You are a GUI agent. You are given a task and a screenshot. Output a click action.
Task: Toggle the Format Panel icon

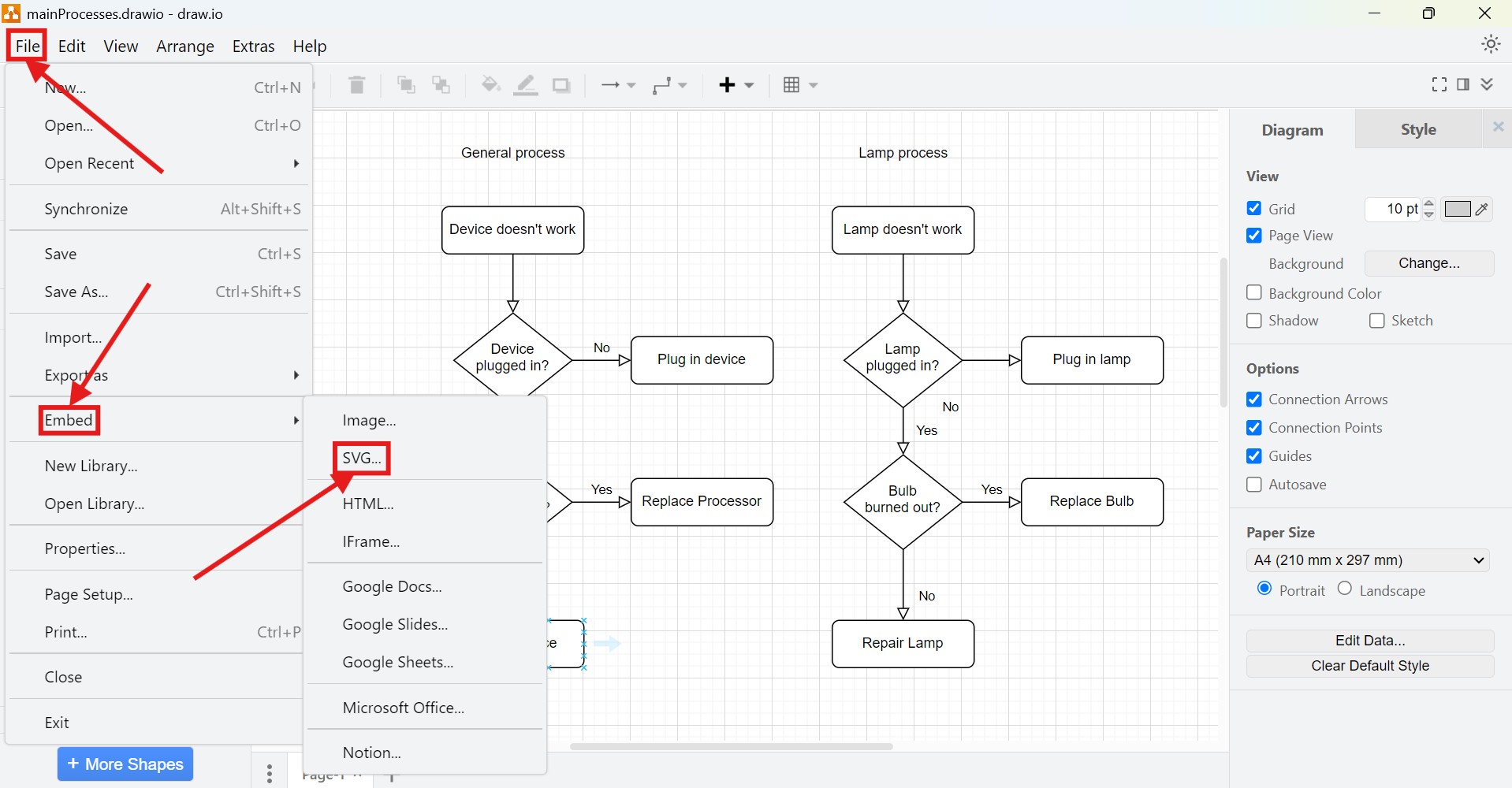click(x=1463, y=84)
